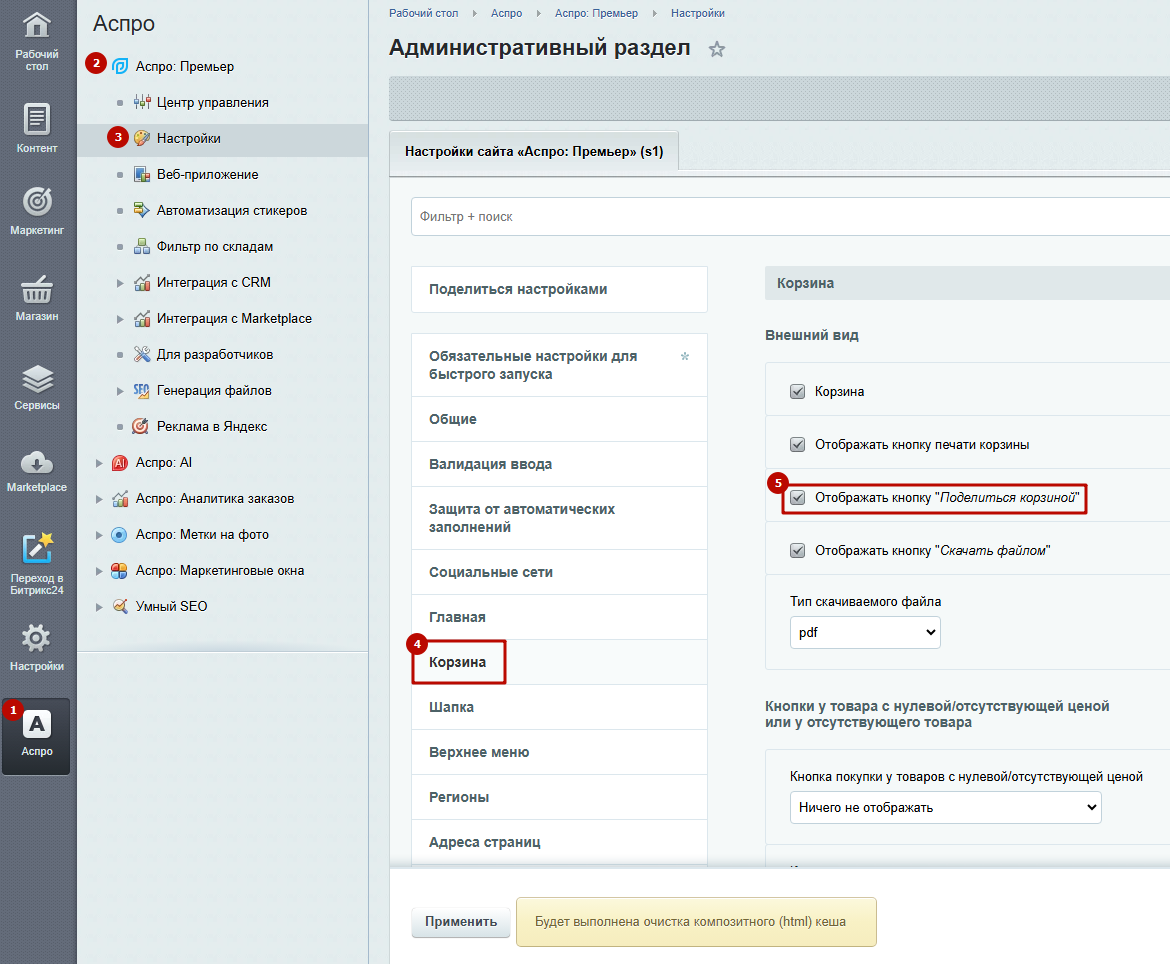This screenshot has width=1170, height=964.
Task: Open Защита от автоматических заполнений section
Action: (559, 519)
